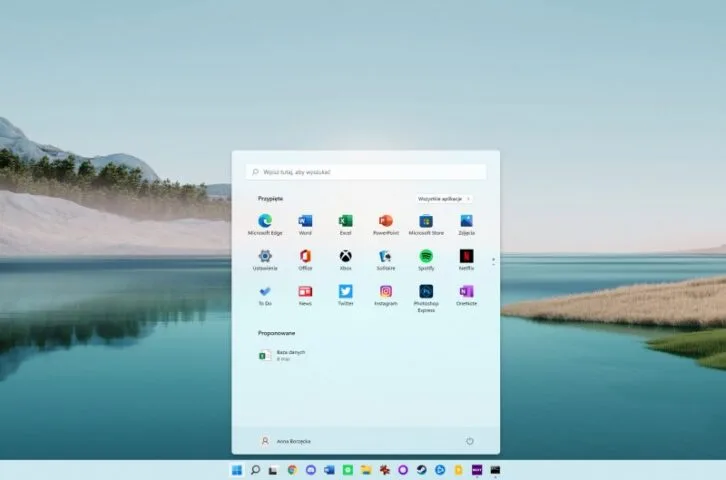Open the Instagram app
Viewport: 726px width, 480px height.
[x=386, y=295]
